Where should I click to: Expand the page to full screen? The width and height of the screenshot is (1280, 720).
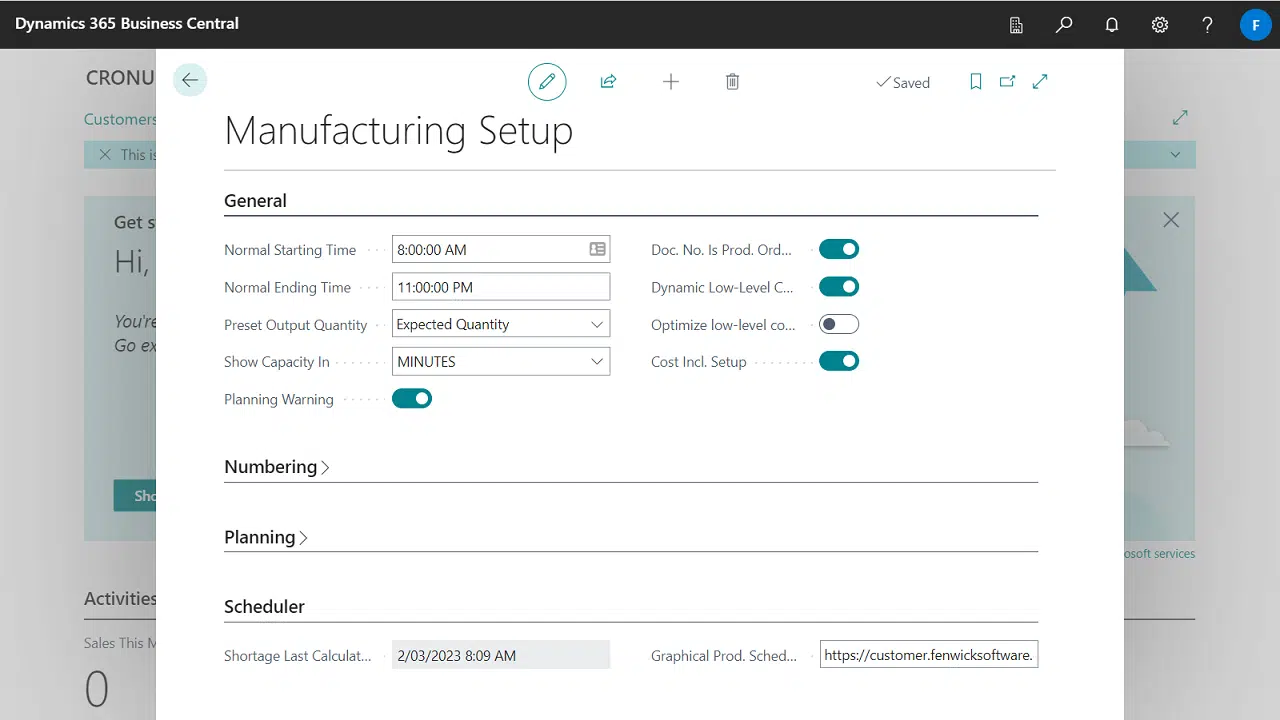click(x=1040, y=81)
